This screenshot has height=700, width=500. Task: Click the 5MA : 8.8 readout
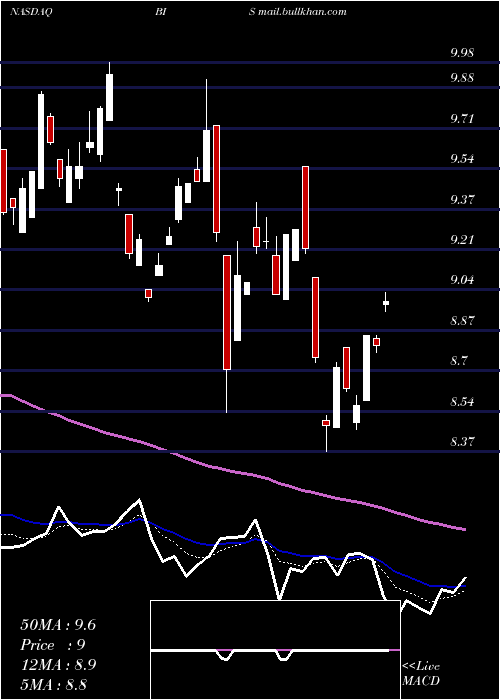click(x=54, y=684)
